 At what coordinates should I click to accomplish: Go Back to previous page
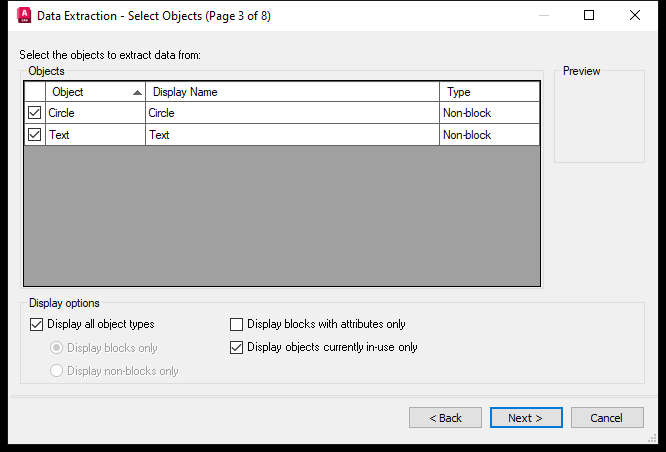point(445,418)
